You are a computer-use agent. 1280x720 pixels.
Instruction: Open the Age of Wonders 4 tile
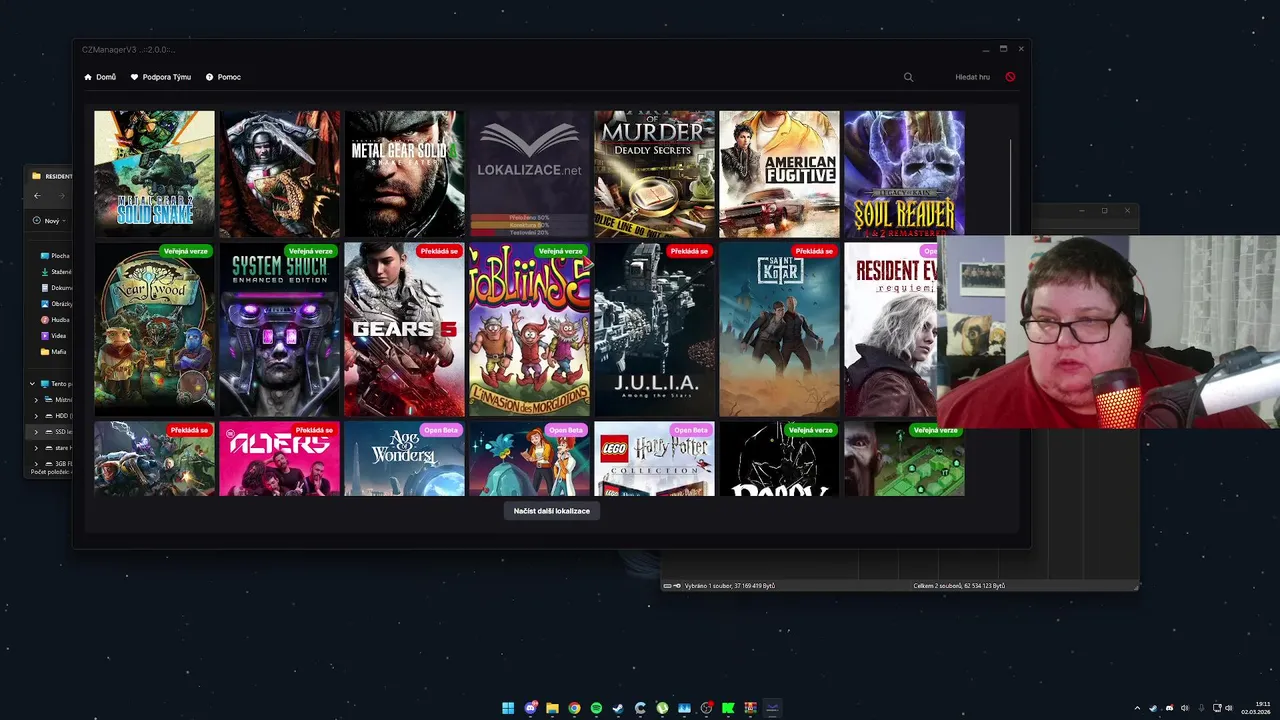point(404,459)
